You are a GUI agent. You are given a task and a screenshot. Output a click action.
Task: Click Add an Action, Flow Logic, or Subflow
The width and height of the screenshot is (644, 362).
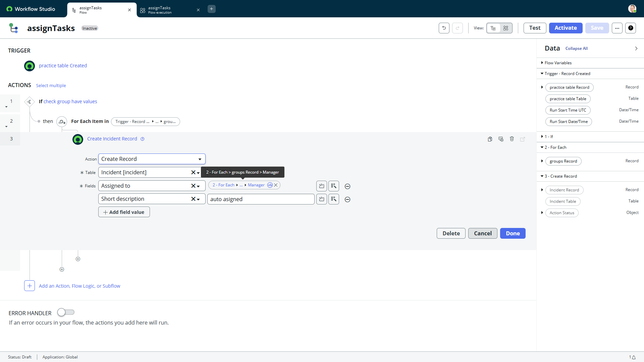[79, 286]
